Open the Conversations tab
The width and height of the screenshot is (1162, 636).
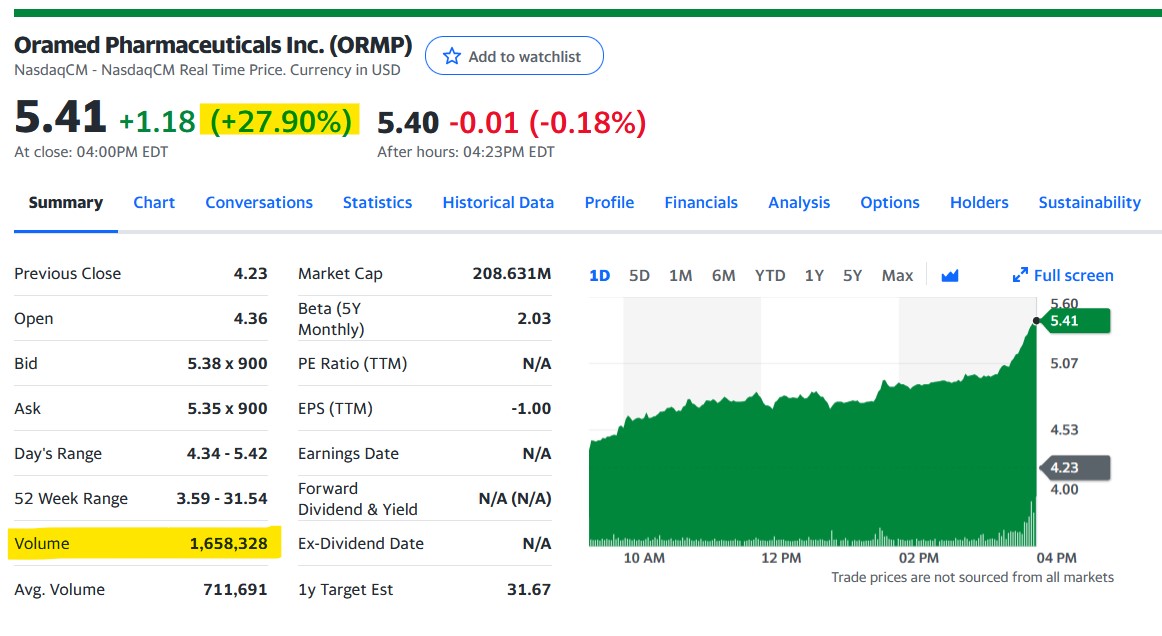(x=259, y=202)
